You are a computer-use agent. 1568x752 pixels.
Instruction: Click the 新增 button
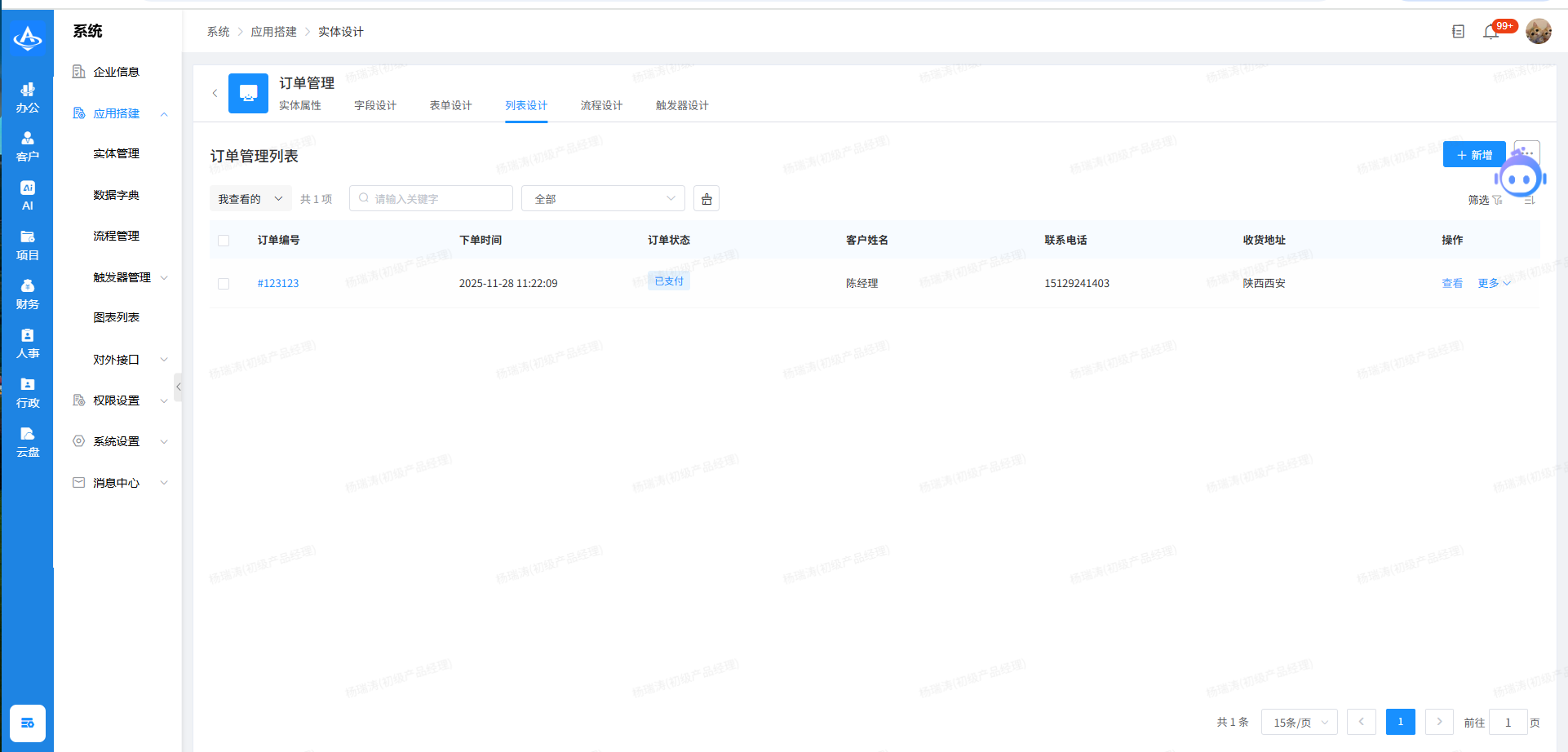click(1473, 155)
